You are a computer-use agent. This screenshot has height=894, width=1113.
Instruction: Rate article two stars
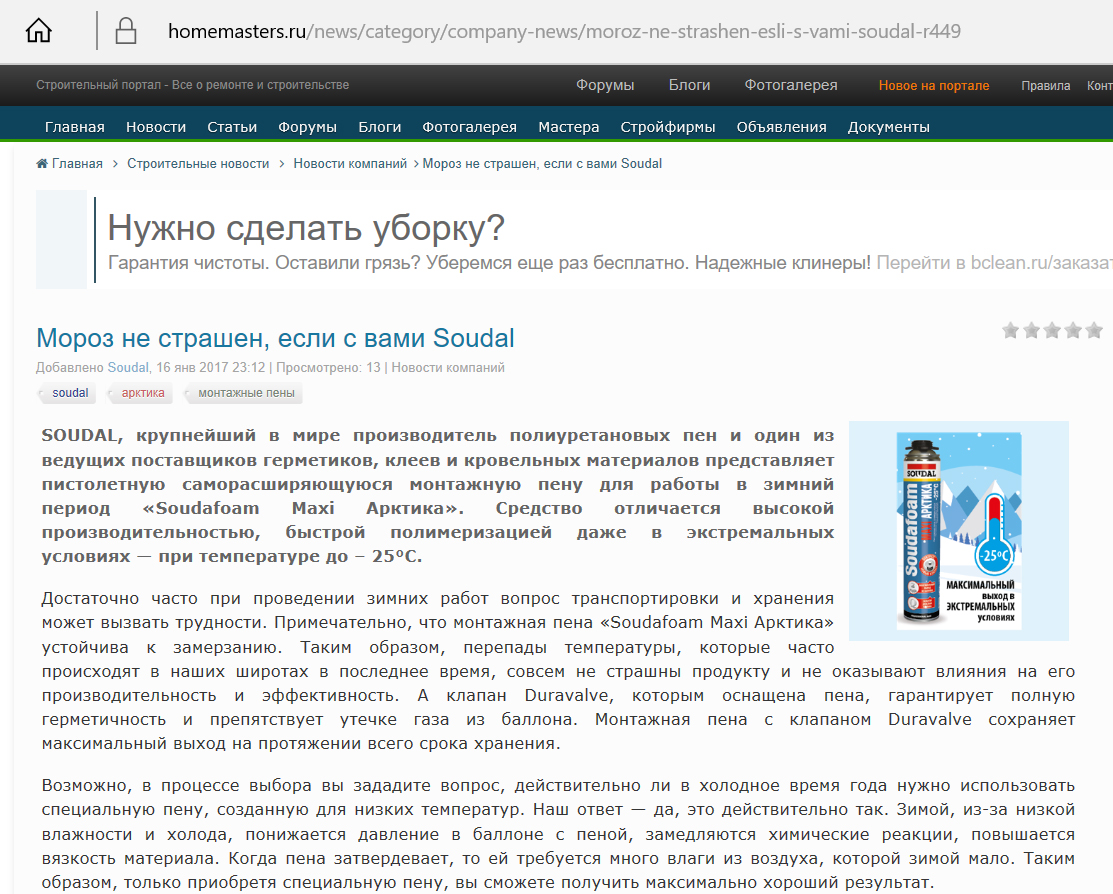coord(1031,330)
